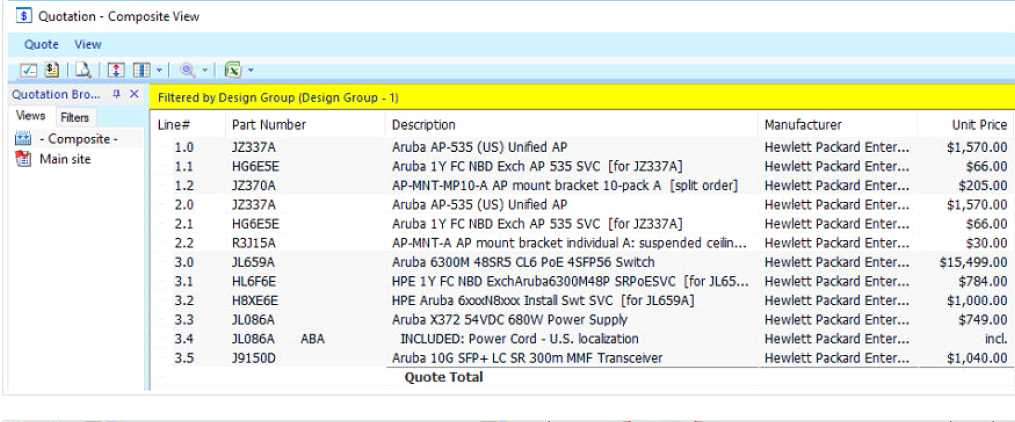Close the Quotation Browser panel

(x=135, y=94)
